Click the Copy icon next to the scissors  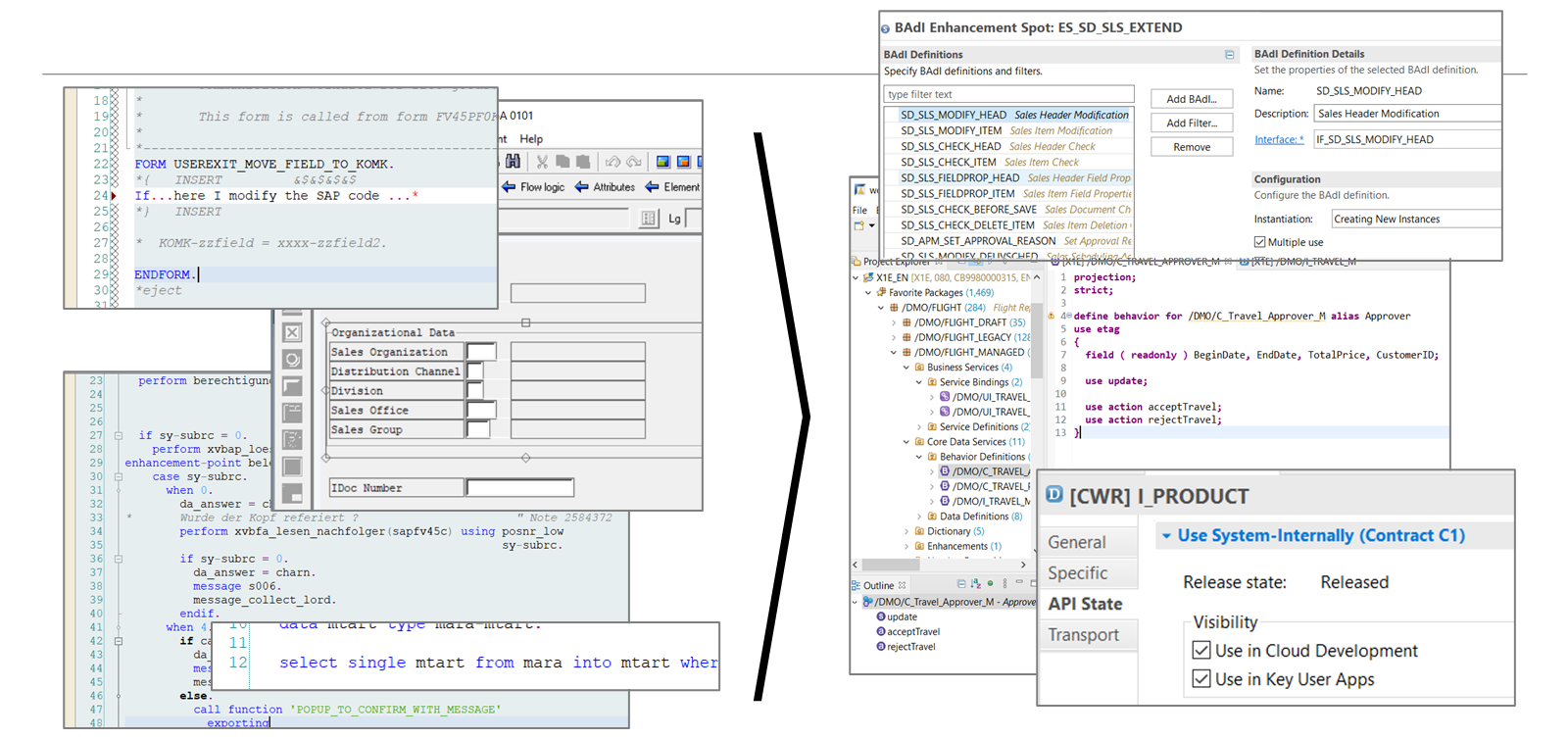click(563, 161)
